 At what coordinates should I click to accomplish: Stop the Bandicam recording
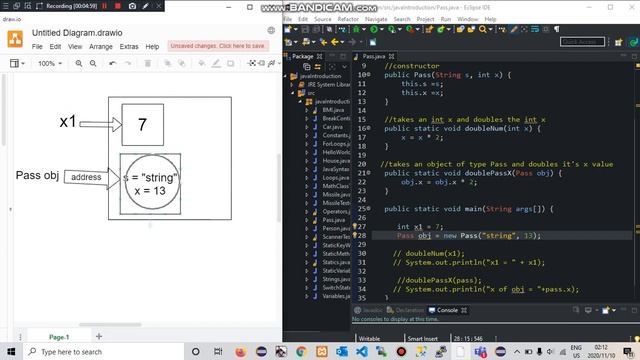tap(118, 6)
